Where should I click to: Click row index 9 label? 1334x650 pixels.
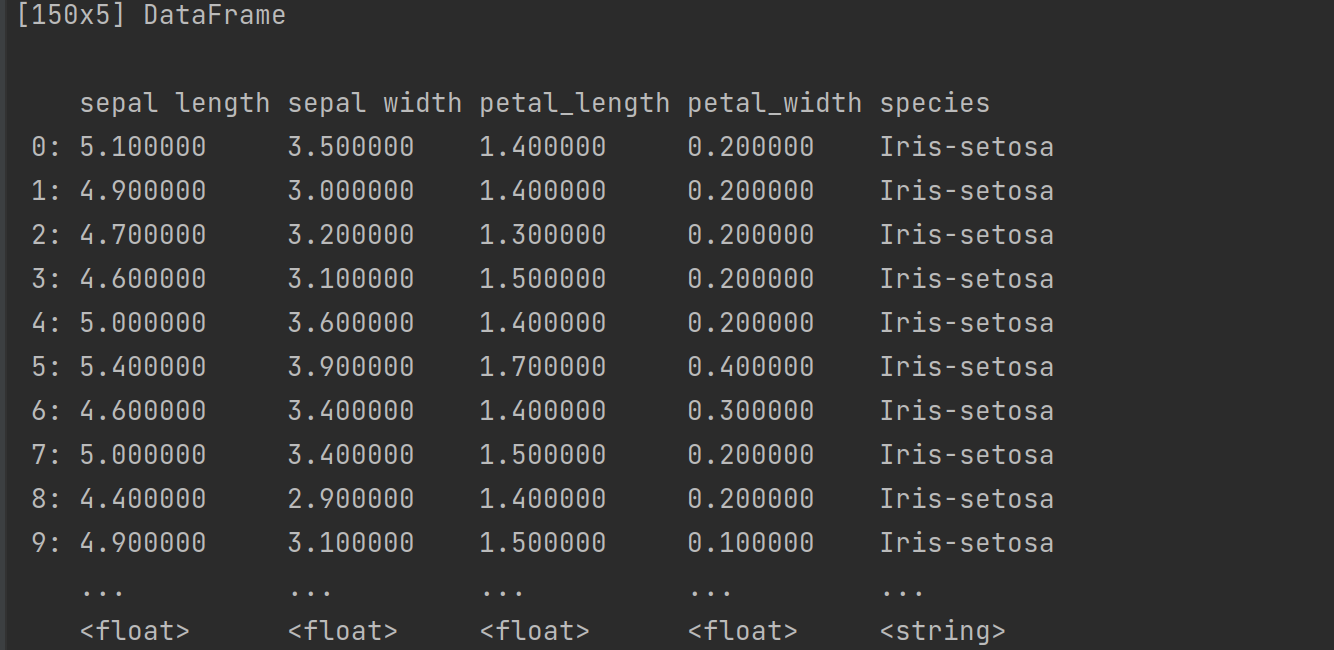point(46,543)
